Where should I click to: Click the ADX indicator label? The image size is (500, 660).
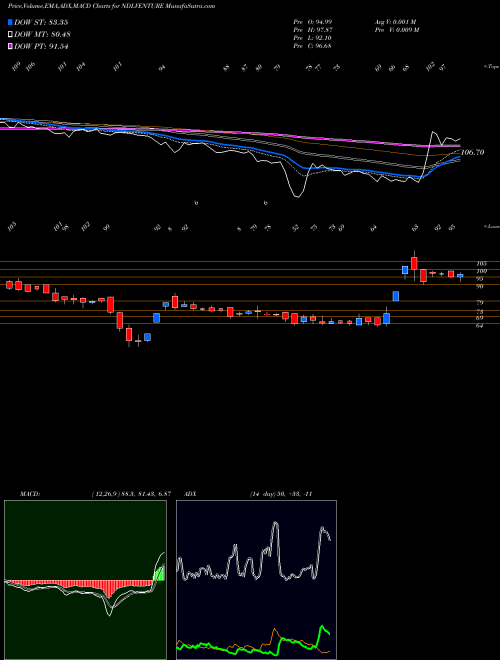(191, 494)
